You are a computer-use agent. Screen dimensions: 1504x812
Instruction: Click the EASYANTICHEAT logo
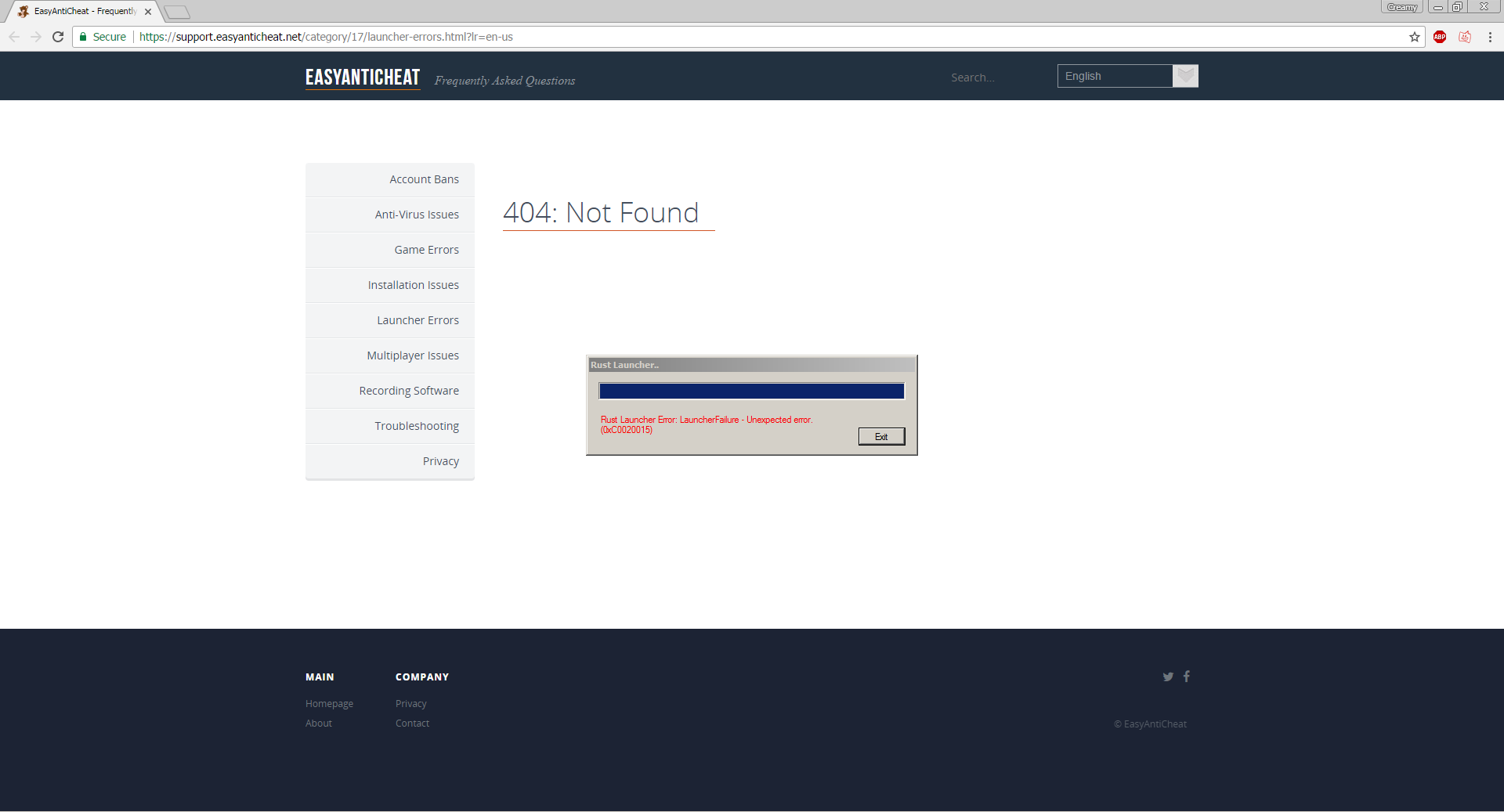point(363,78)
